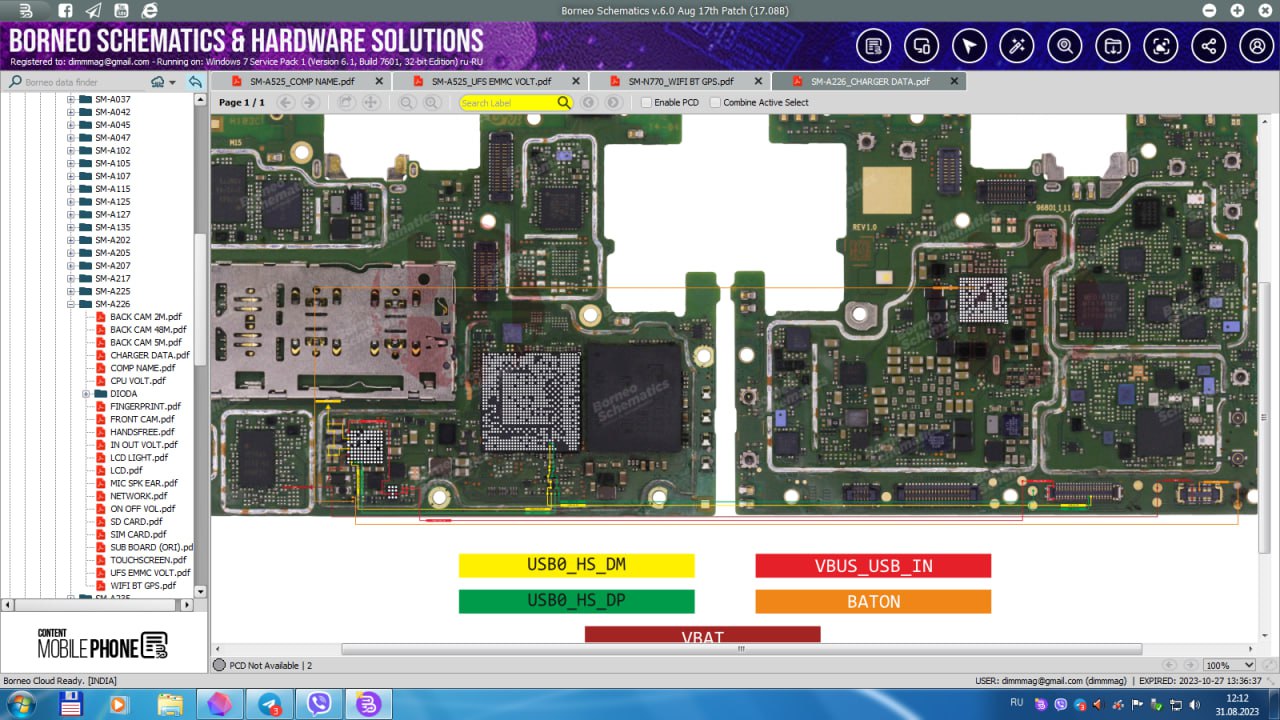
Task: Click the zoom out magnifier in PDF toolbar
Action: pyautogui.click(x=406, y=102)
